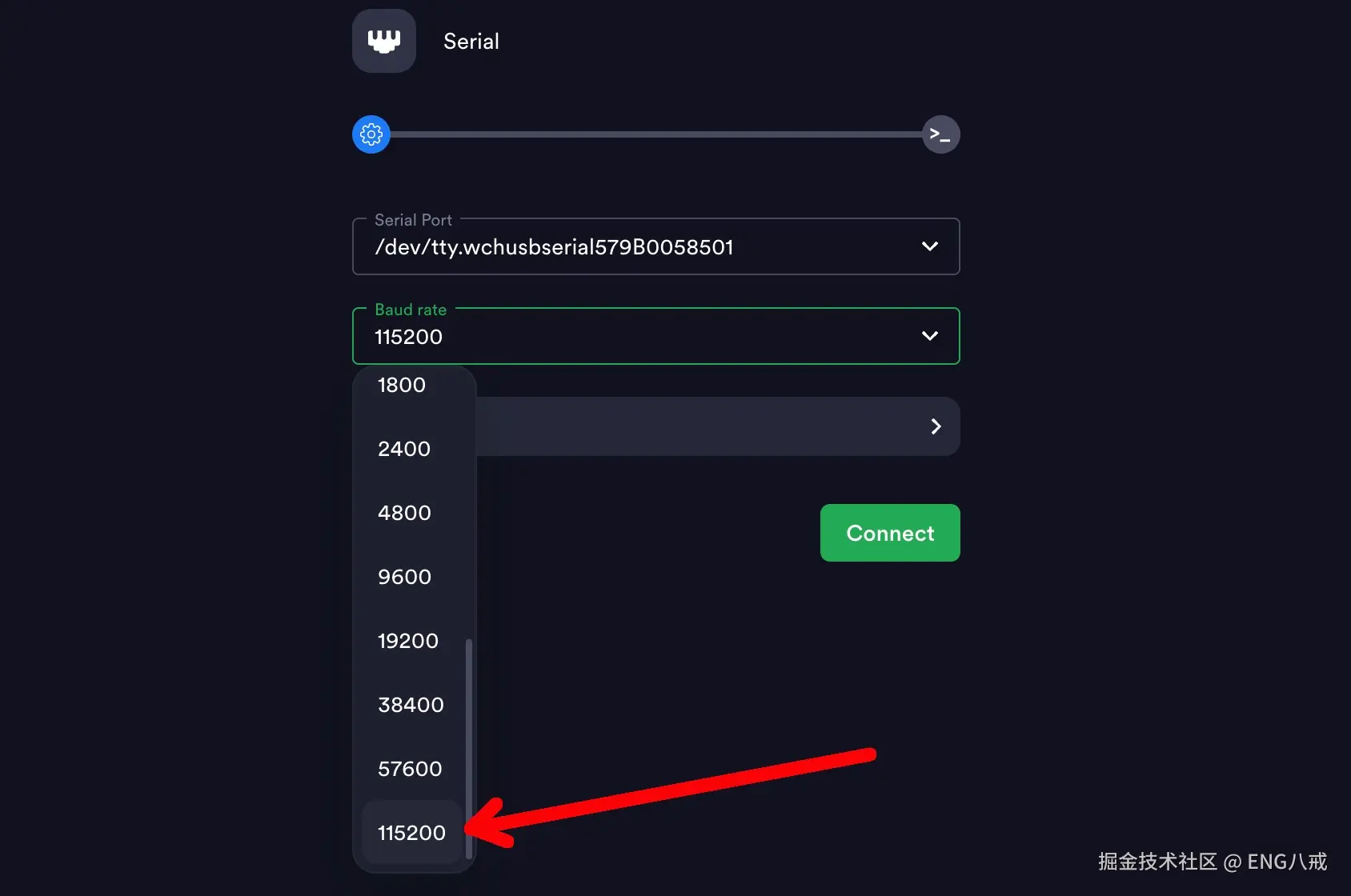The height and width of the screenshot is (896, 1351).
Task: Expand the collapsed section right chevron
Action: 936,426
